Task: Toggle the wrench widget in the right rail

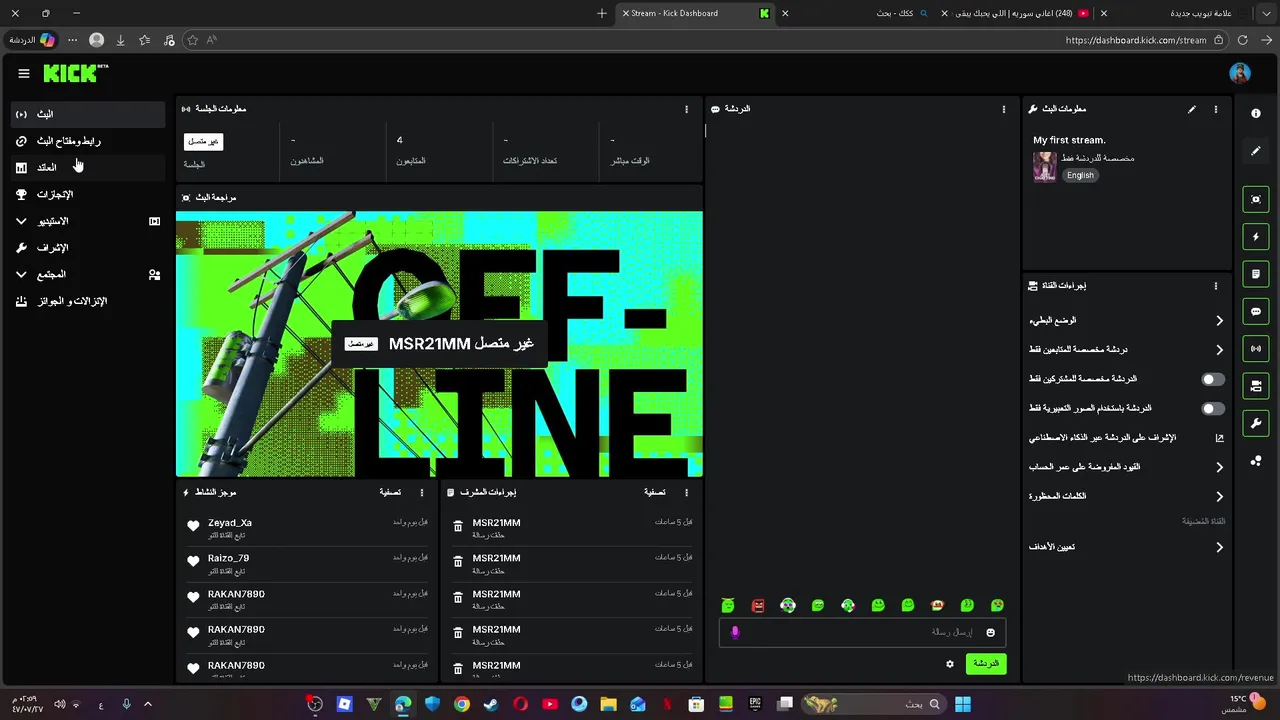Action: pos(1256,424)
